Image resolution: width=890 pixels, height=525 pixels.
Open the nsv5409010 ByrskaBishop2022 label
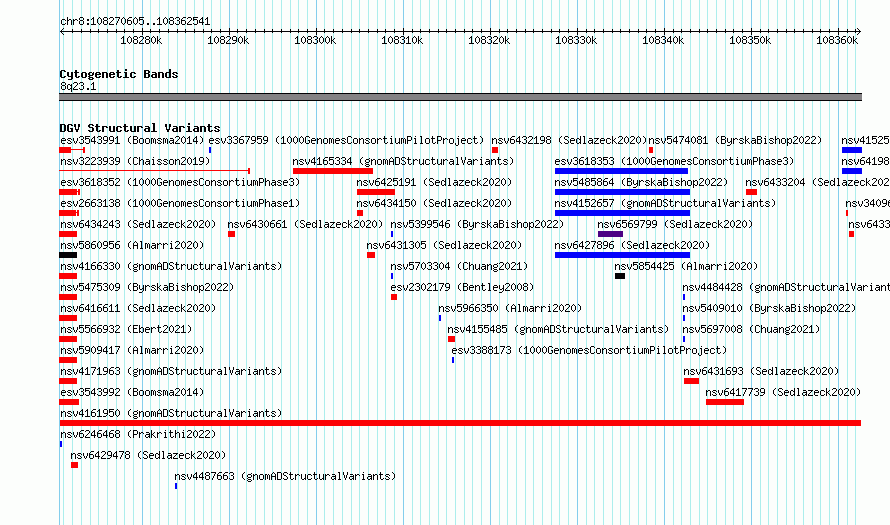coord(769,308)
